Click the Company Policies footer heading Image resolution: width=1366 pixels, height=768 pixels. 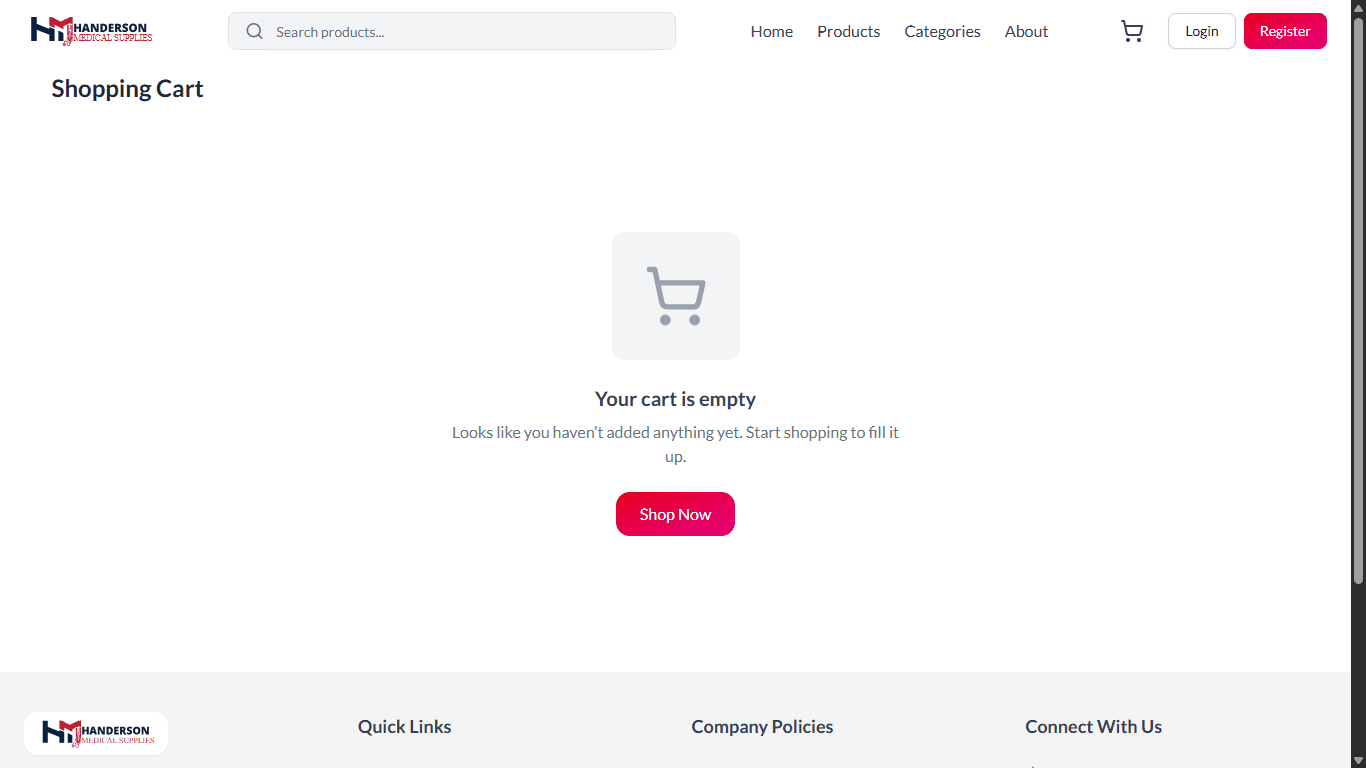pos(762,727)
